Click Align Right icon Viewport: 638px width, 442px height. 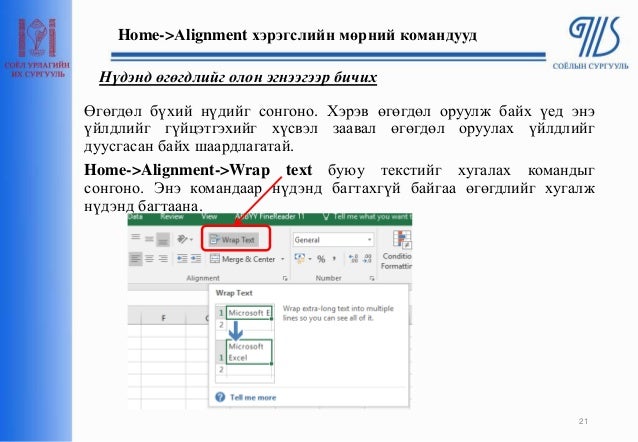point(163,258)
